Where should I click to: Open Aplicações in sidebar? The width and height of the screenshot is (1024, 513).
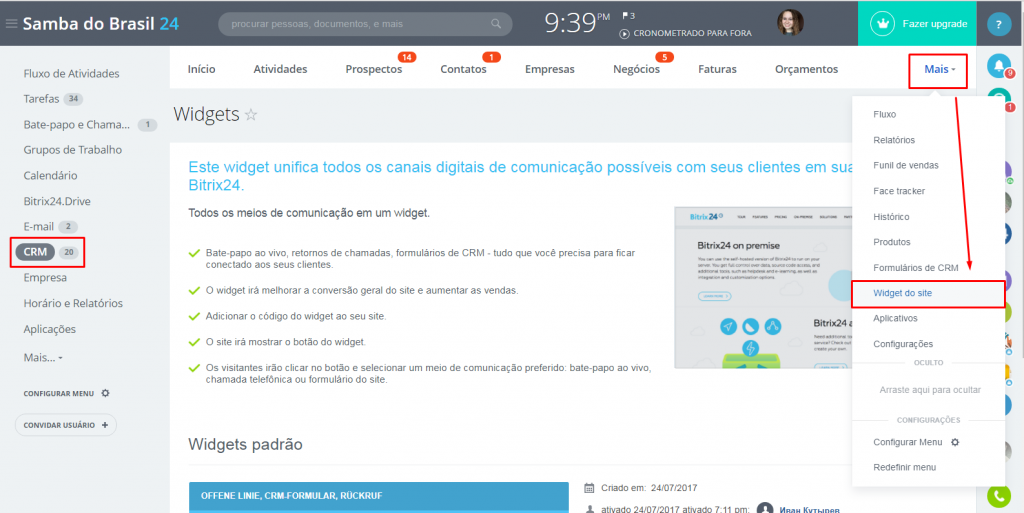pyautogui.click(x=50, y=329)
